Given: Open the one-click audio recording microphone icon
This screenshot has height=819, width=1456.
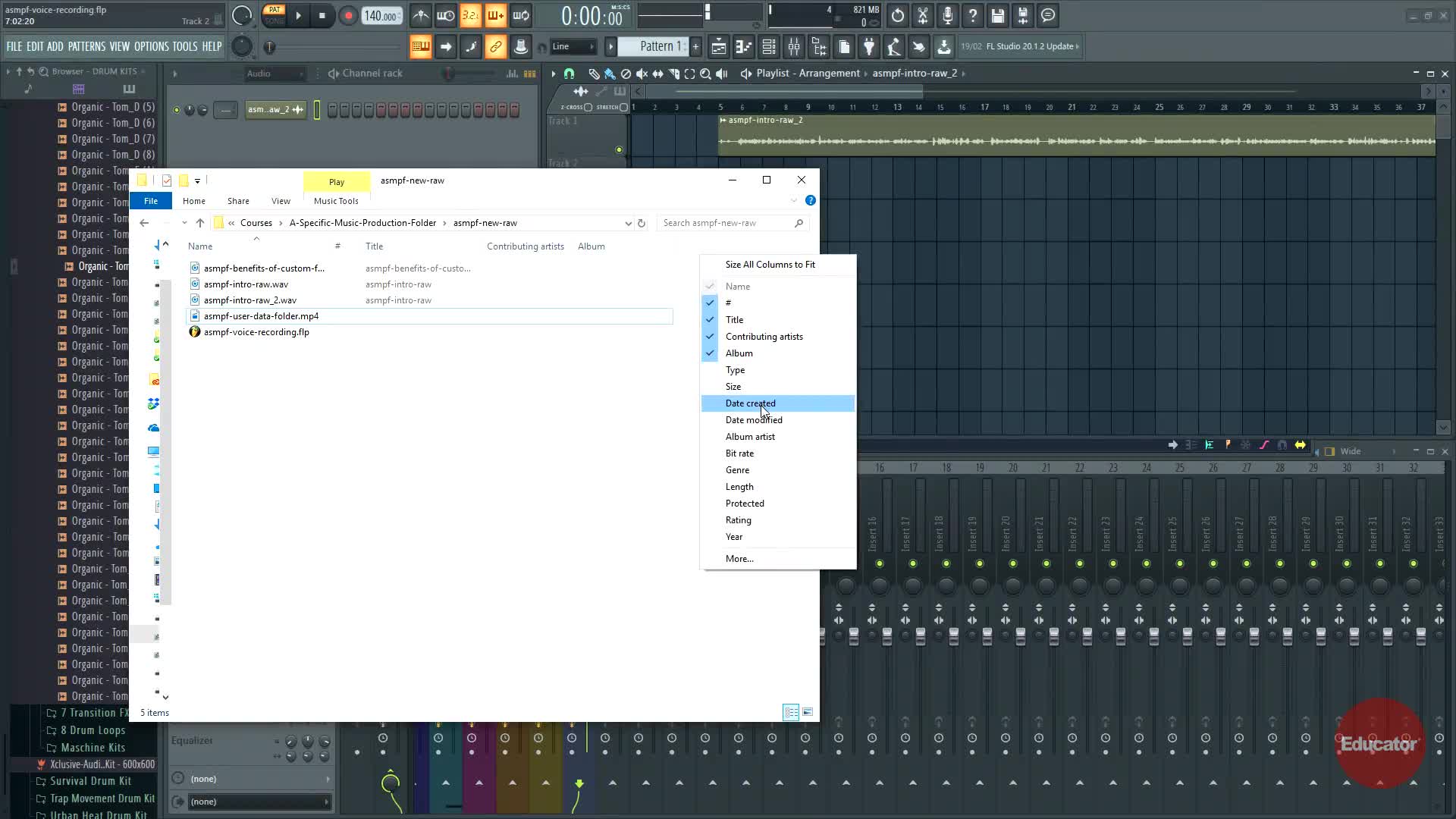Looking at the screenshot, I should click(x=948, y=16).
